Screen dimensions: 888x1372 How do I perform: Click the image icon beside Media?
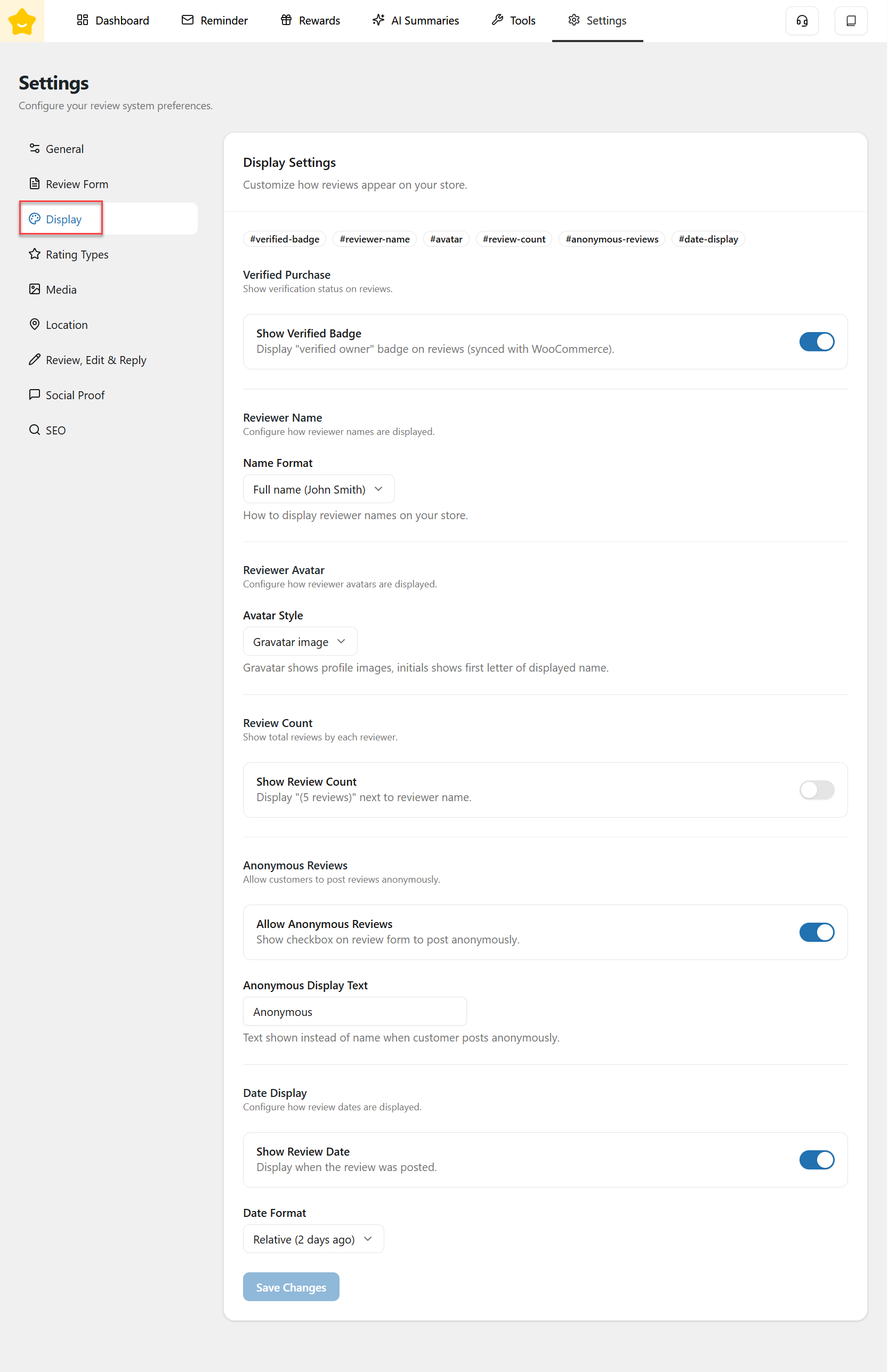pyautogui.click(x=35, y=289)
